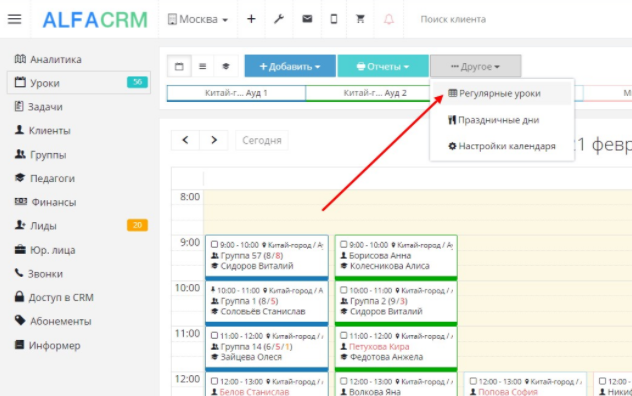Tick checkbox for Петухова Кира 11:00 lesson
Screen dimensions: 632x396
coord(343,336)
